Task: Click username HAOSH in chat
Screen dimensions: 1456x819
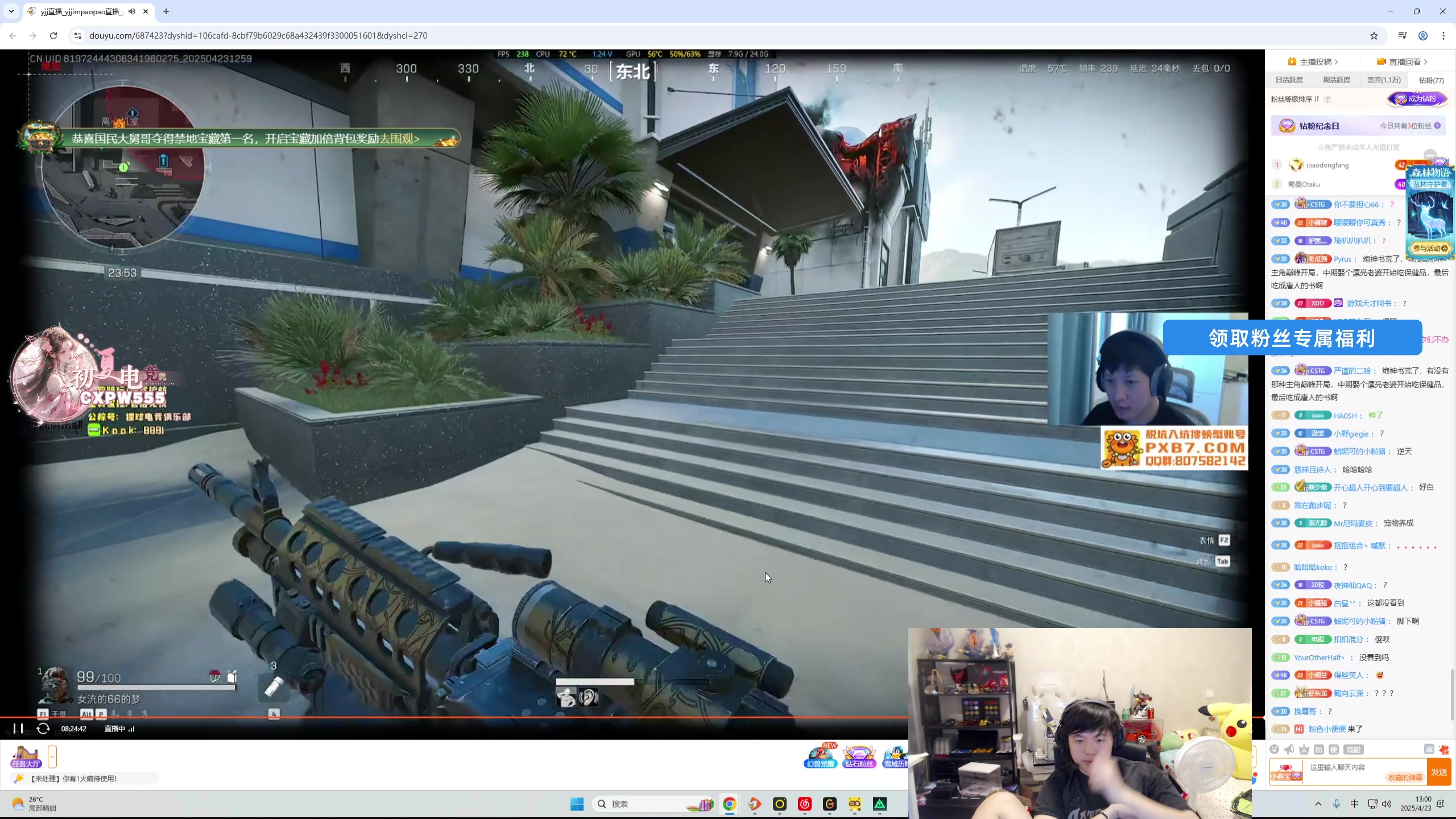Action: [x=1345, y=416]
